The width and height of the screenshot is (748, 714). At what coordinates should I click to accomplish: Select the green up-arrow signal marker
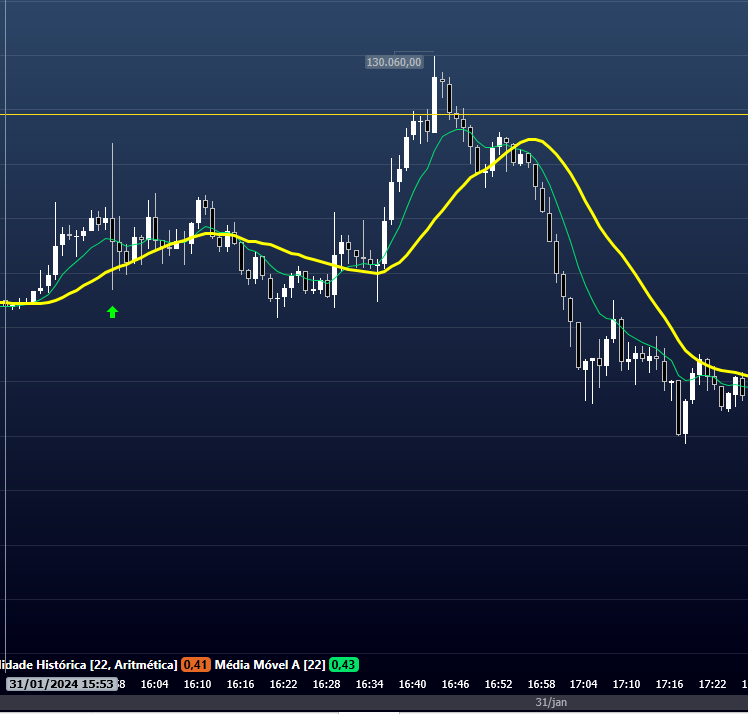(112, 312)
